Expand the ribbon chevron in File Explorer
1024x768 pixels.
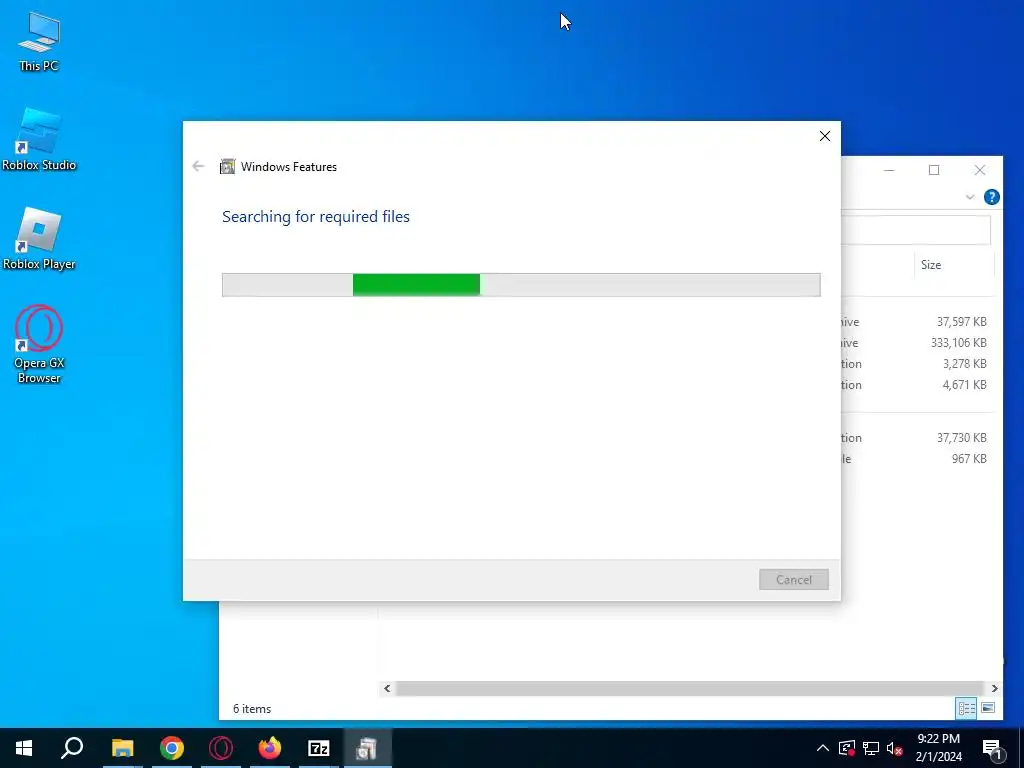click(970, 197)
